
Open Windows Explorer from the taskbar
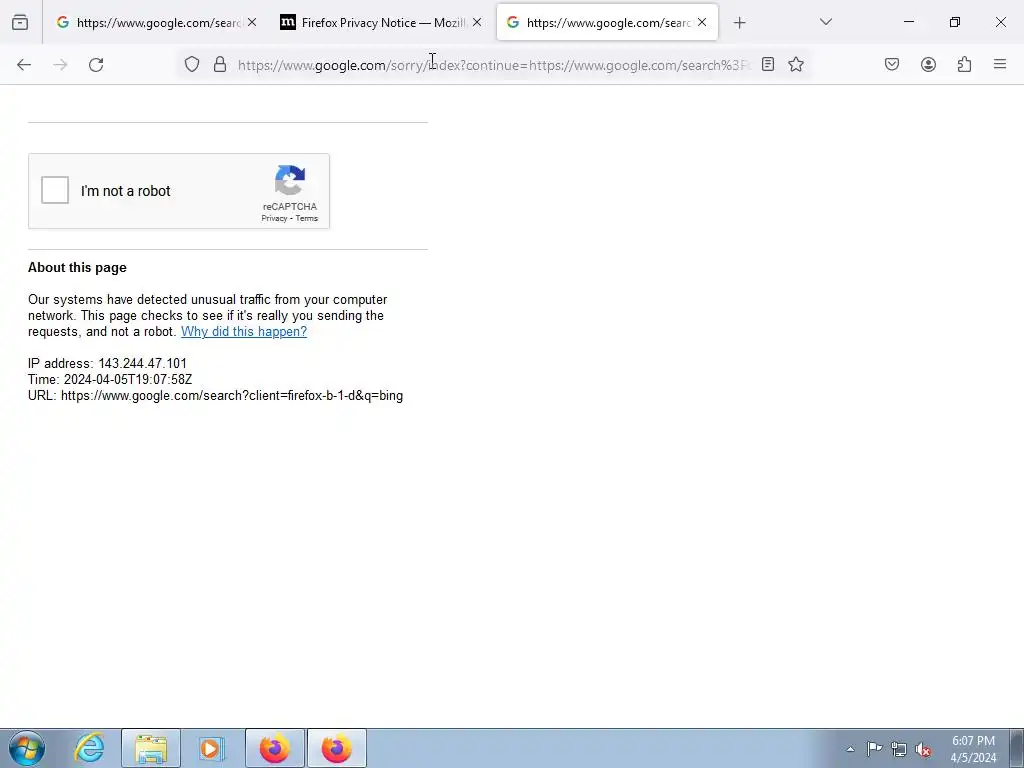151,748
